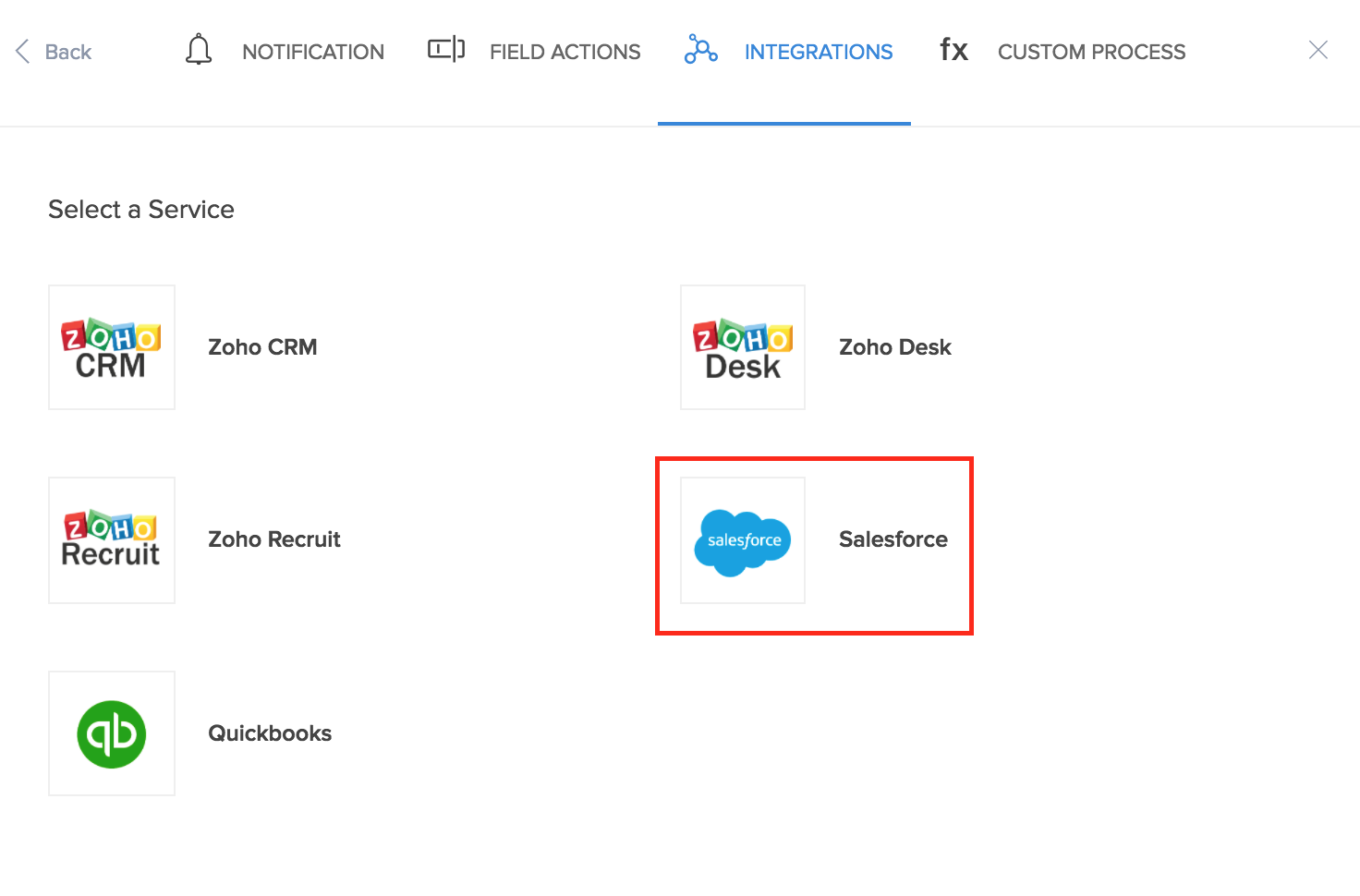This screenshot has height=896, width=1360.
Task: Choose the Zoho Desk service label
Action: 895,347
